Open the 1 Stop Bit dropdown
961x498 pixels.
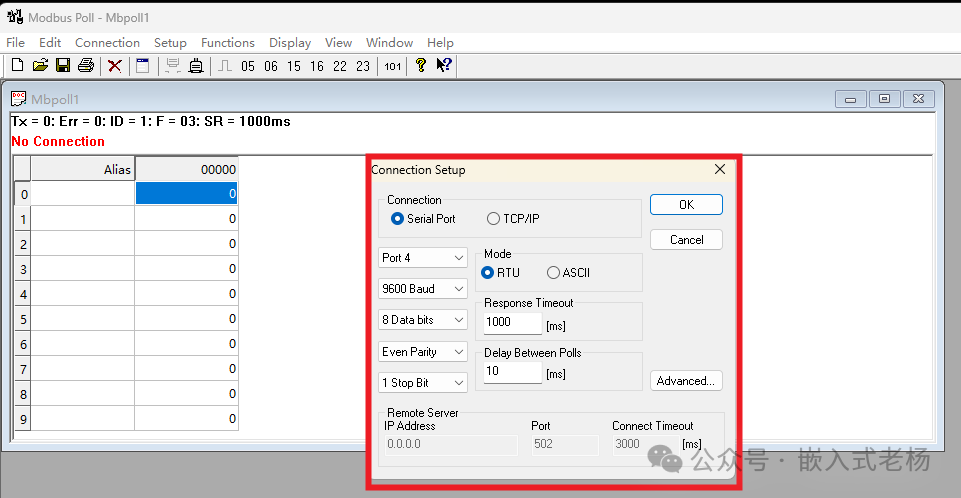point(423,383)
